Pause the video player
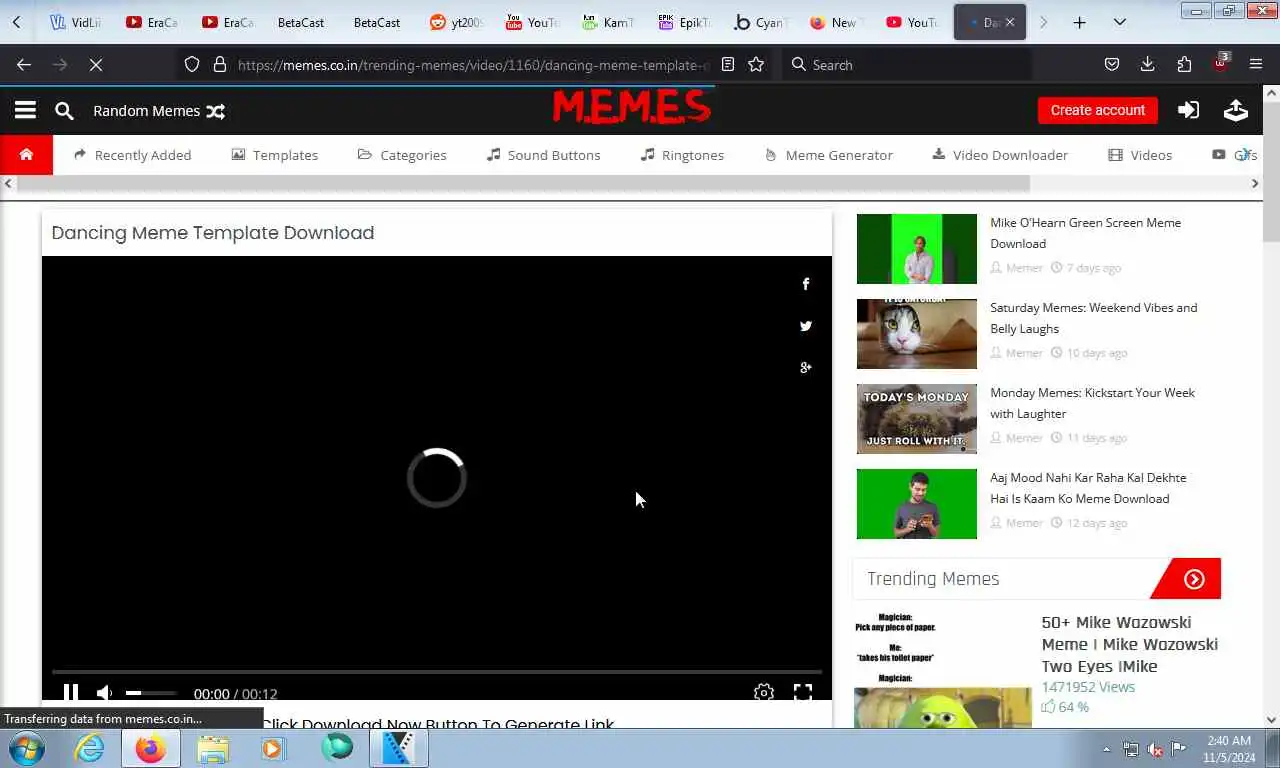Viewport: 1280px width, 768px height. [x=70, y=692]
